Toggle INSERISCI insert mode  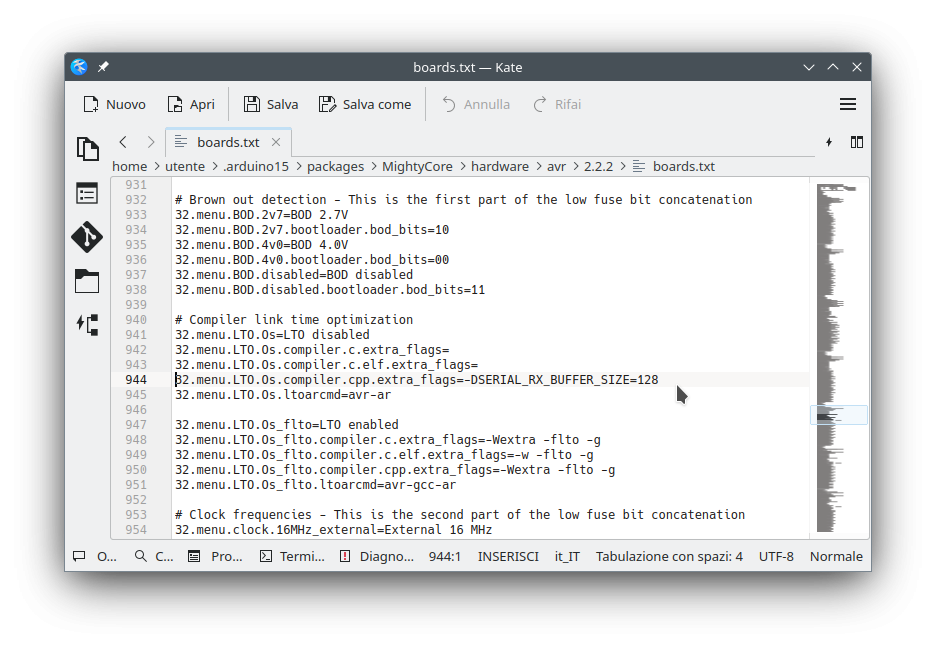(x=508, y=556)
